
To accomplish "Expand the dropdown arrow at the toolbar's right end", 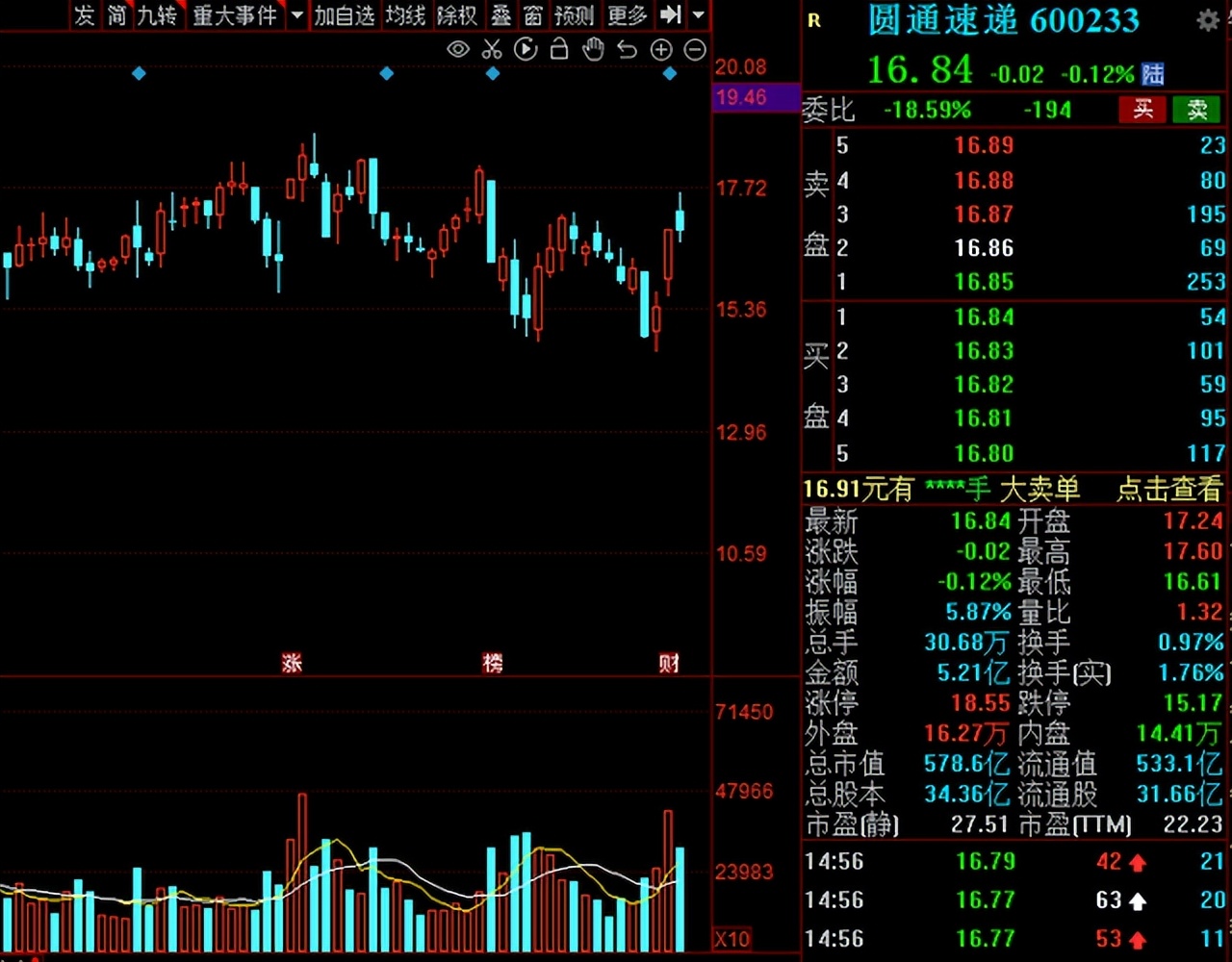I will [699, 15].
